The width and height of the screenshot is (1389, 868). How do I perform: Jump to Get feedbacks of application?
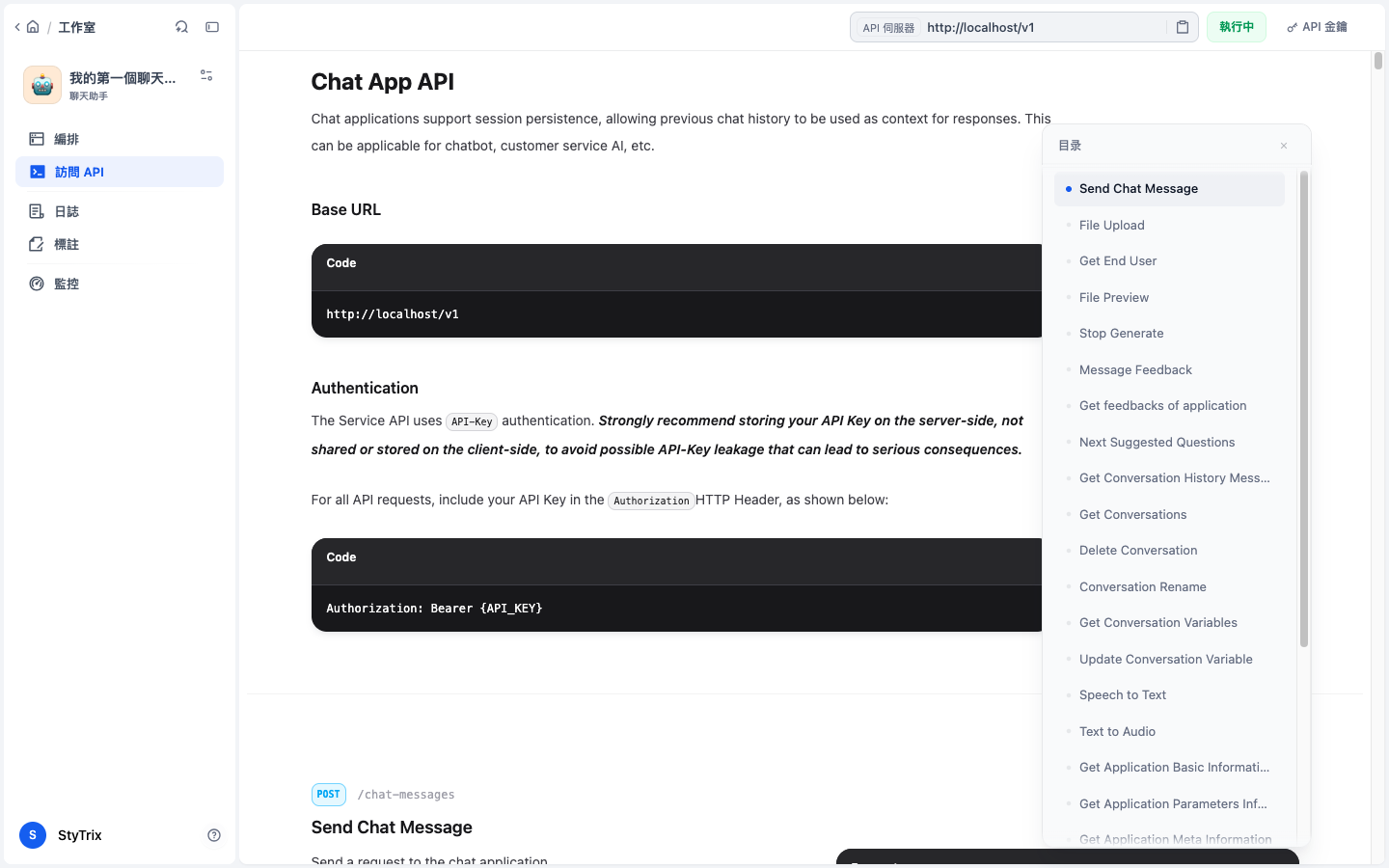[x=1169, y=406]
